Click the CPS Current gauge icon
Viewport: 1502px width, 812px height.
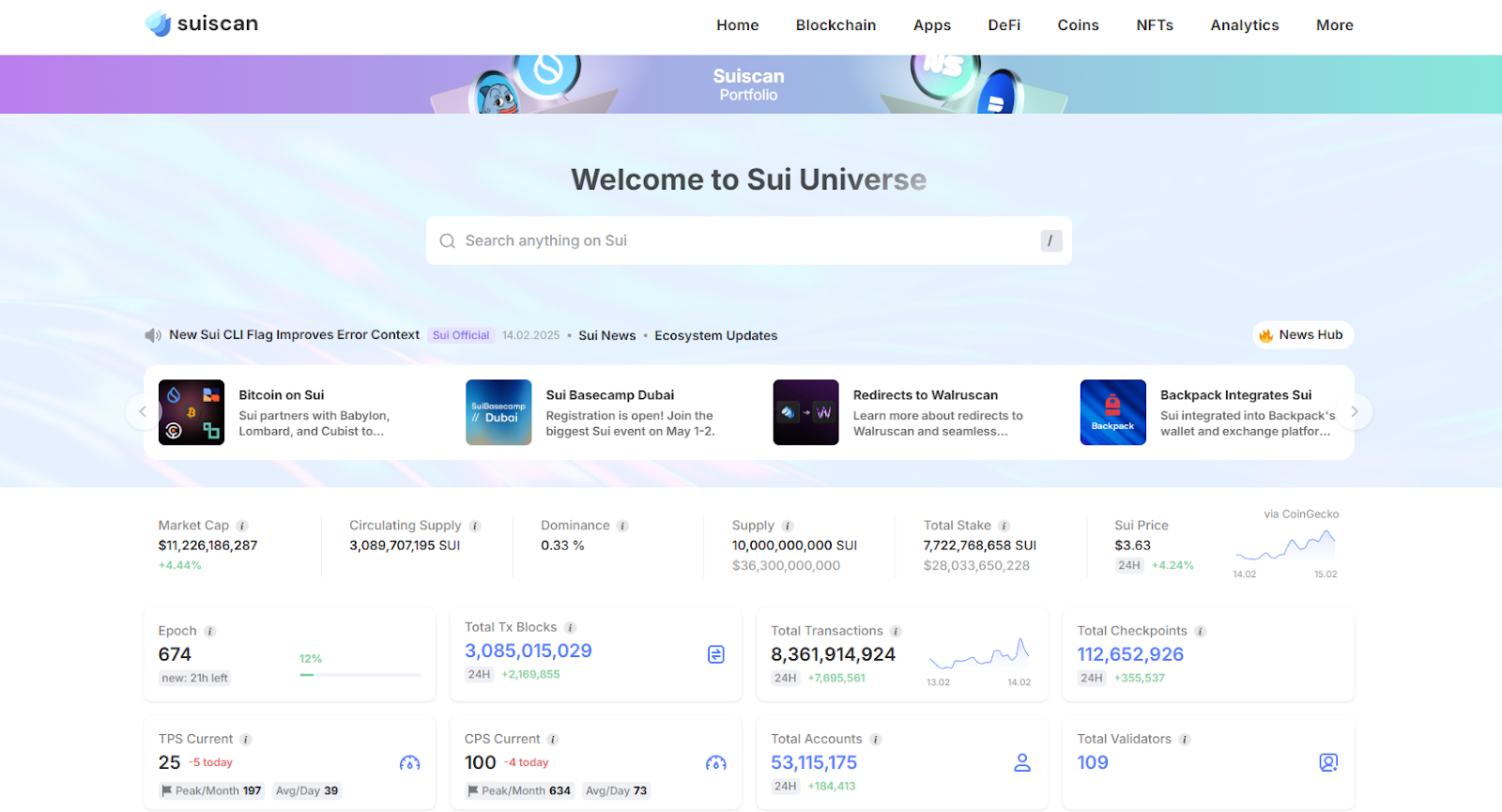(x=715, y=763)
